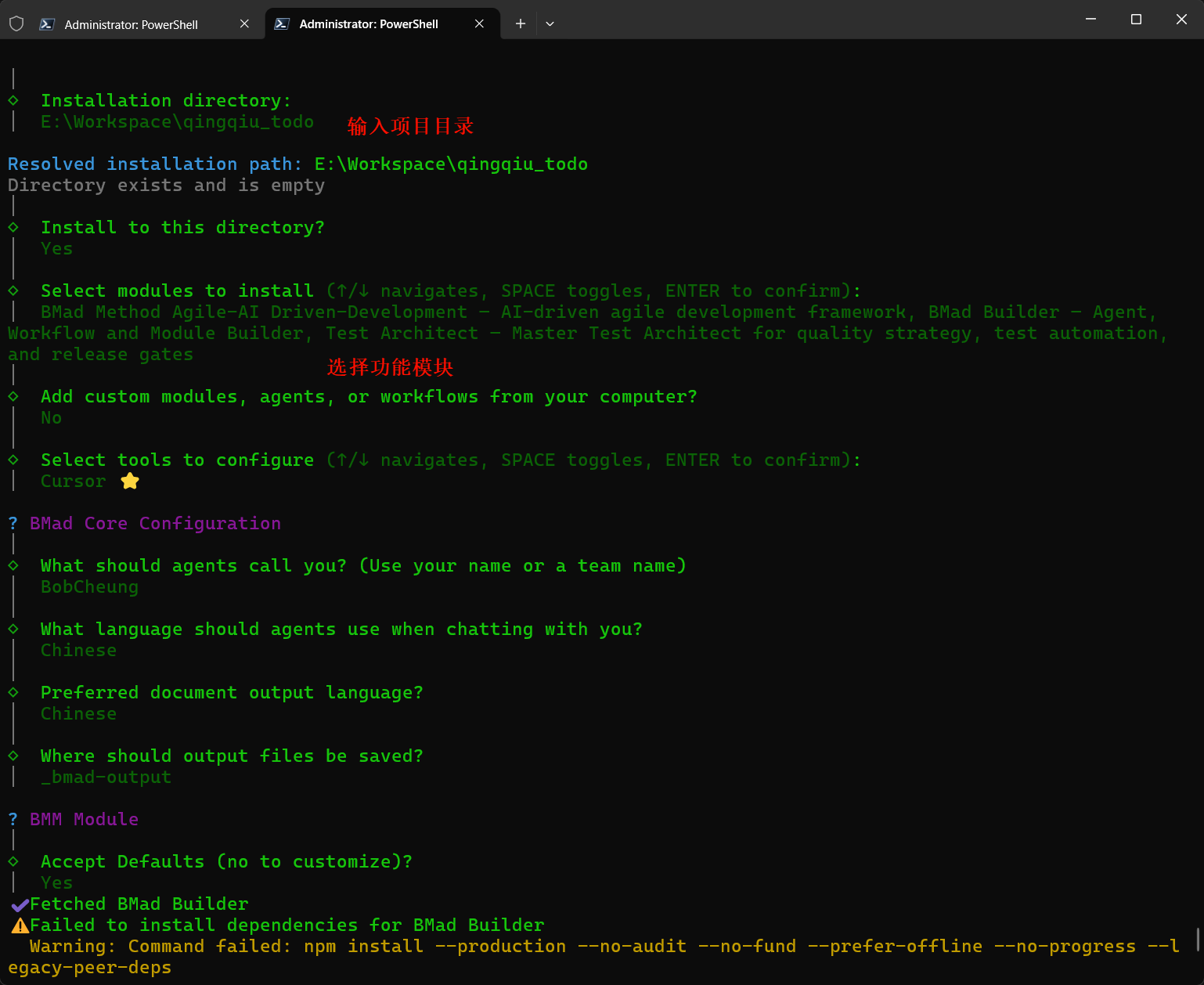Click the 'BMad Core Configuration' heading
The height and width of the screenshot is (985, 1204).
(x=155, y=523)
